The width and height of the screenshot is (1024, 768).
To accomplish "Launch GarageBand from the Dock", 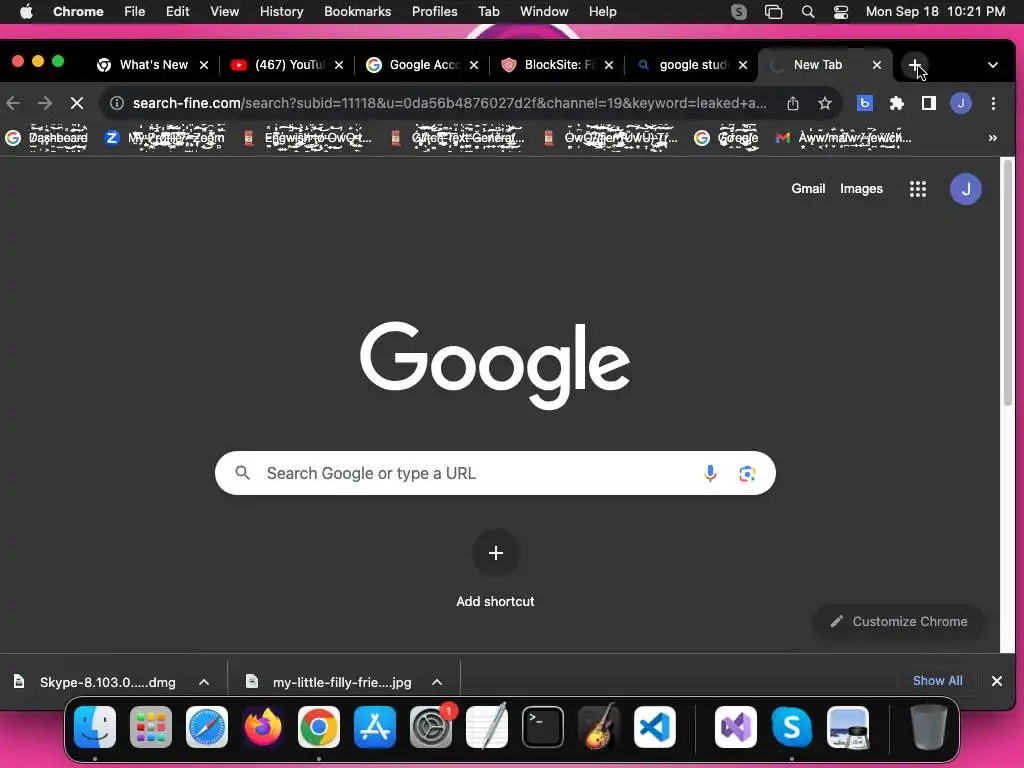I will point(599,727).
